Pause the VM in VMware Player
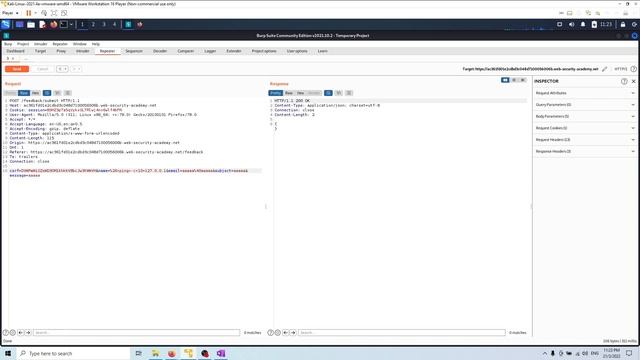The width and height of the screenshot is (640, 360). pos(29,13)
